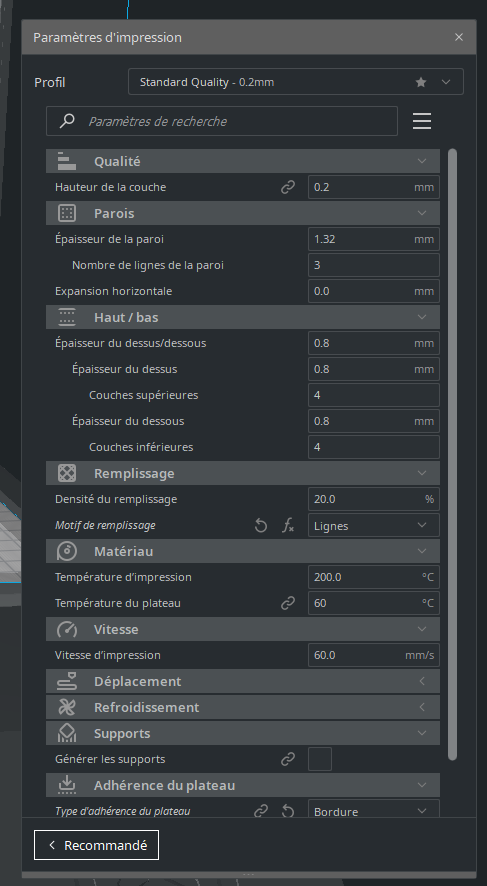Click the Qualité section layers icon
The height and width of the screenshot is (886, 487).
pyautogui.click(x=67, y=161)
